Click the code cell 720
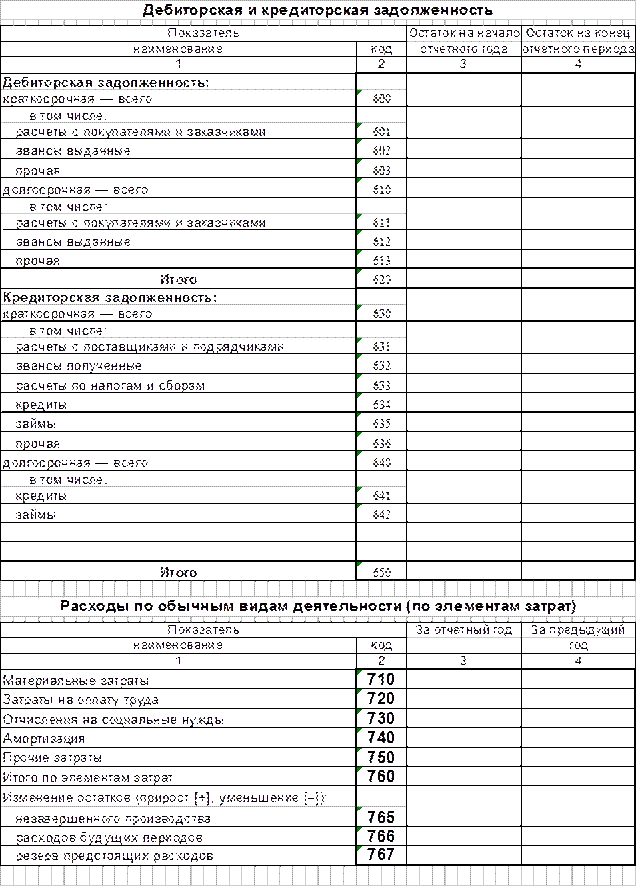The width and height of the screenshot is (637, 887). pos(381,699)
